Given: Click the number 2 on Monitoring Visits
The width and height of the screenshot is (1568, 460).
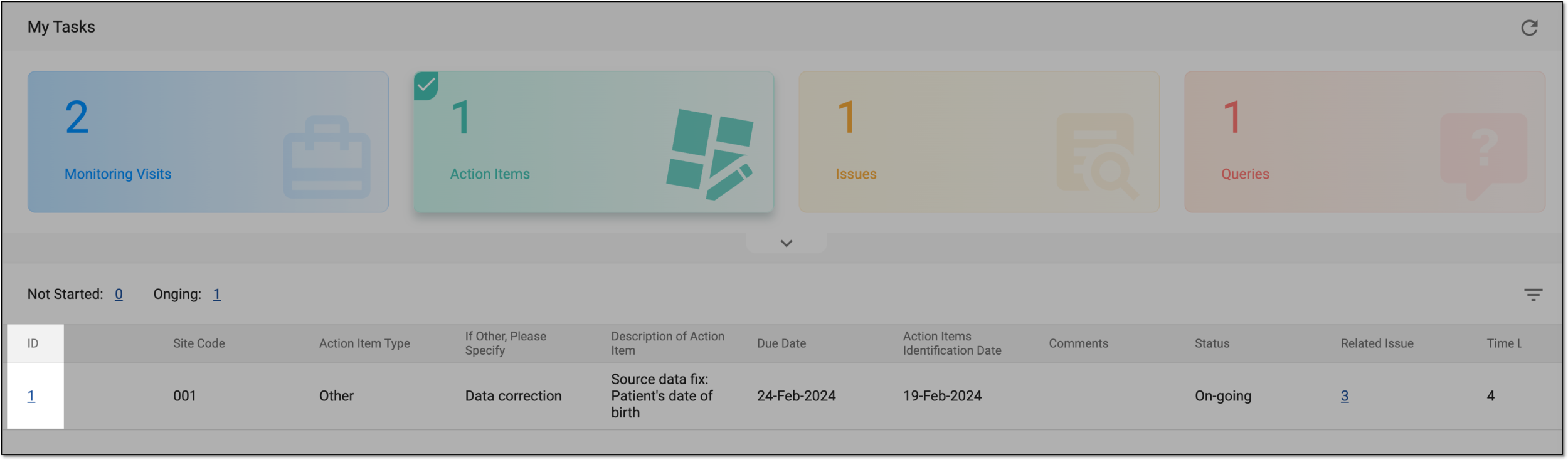Looking at the screenshot, I should (x=77, y=117).
